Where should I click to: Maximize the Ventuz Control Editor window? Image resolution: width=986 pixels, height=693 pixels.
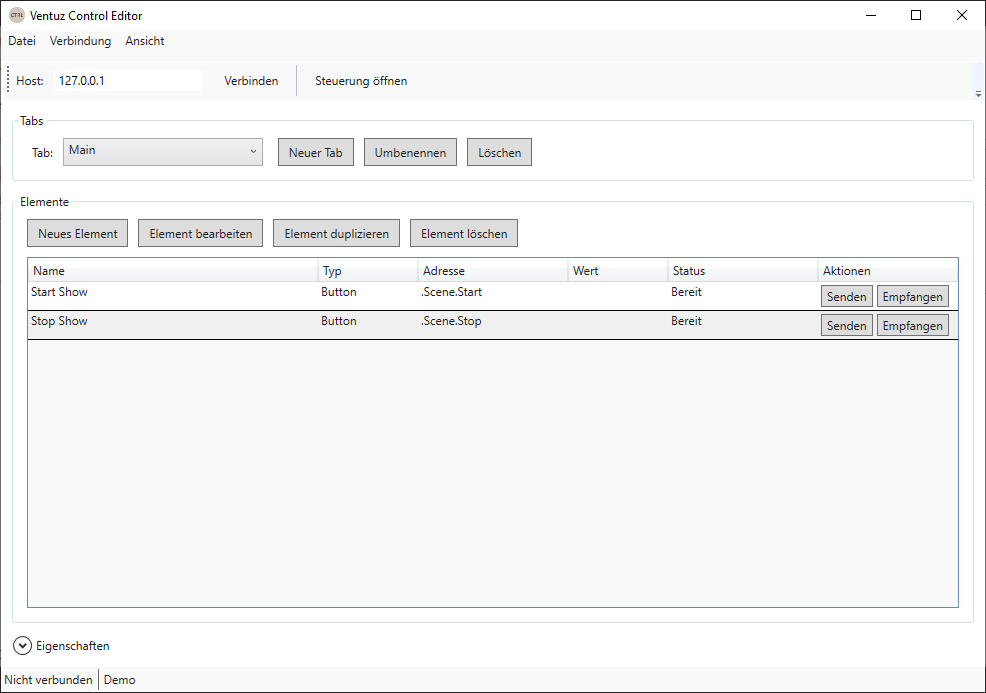tap(916, 15)
